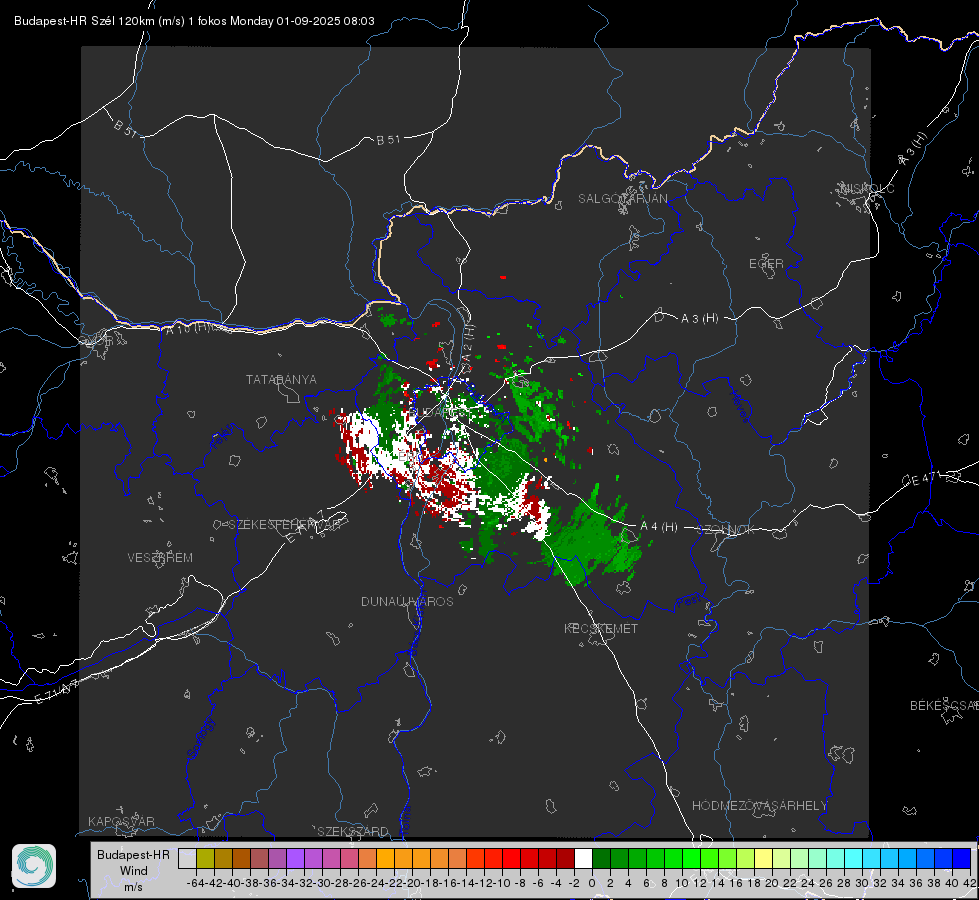Click the Somogy county label

pyautogui.click(x=201, y=738)
